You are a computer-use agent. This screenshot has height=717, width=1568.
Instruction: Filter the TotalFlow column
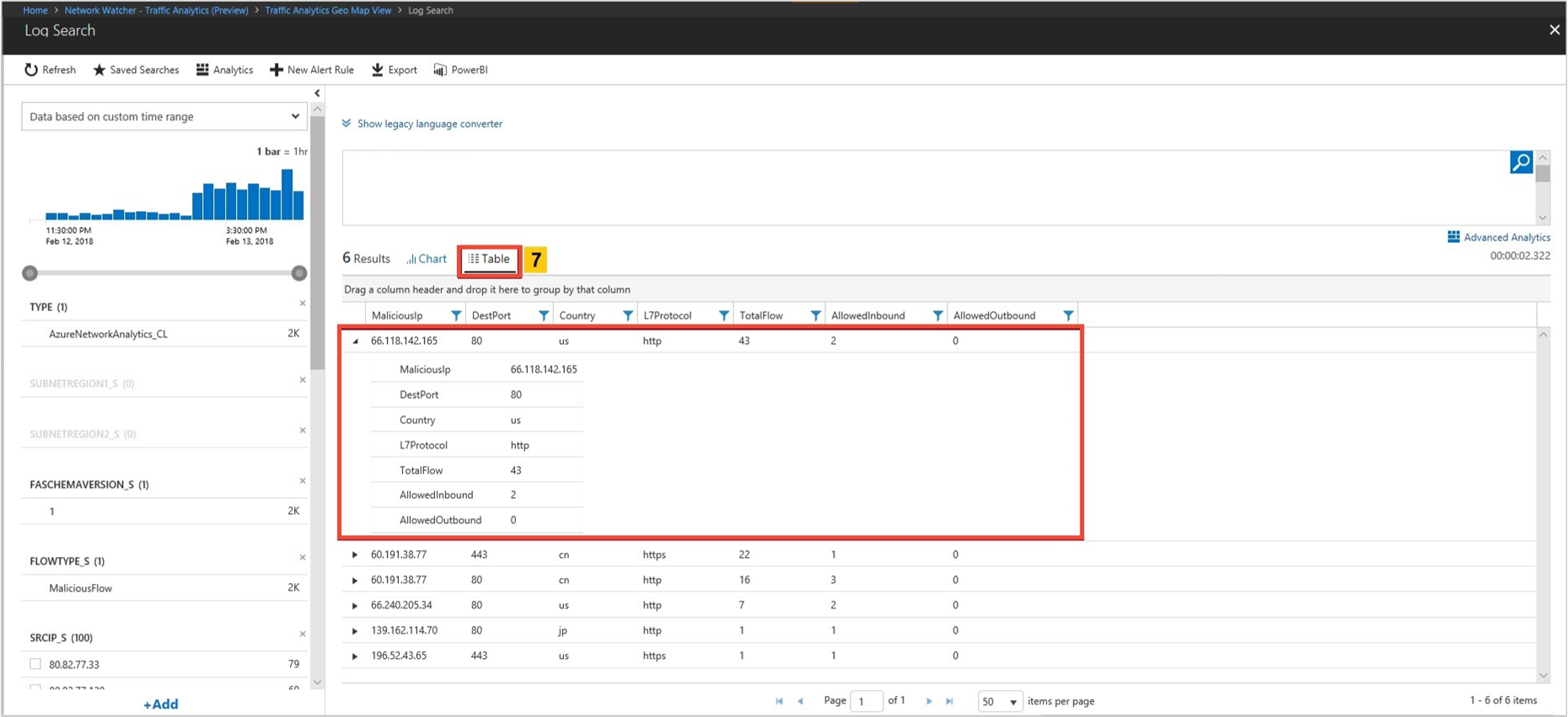[815, 316]
